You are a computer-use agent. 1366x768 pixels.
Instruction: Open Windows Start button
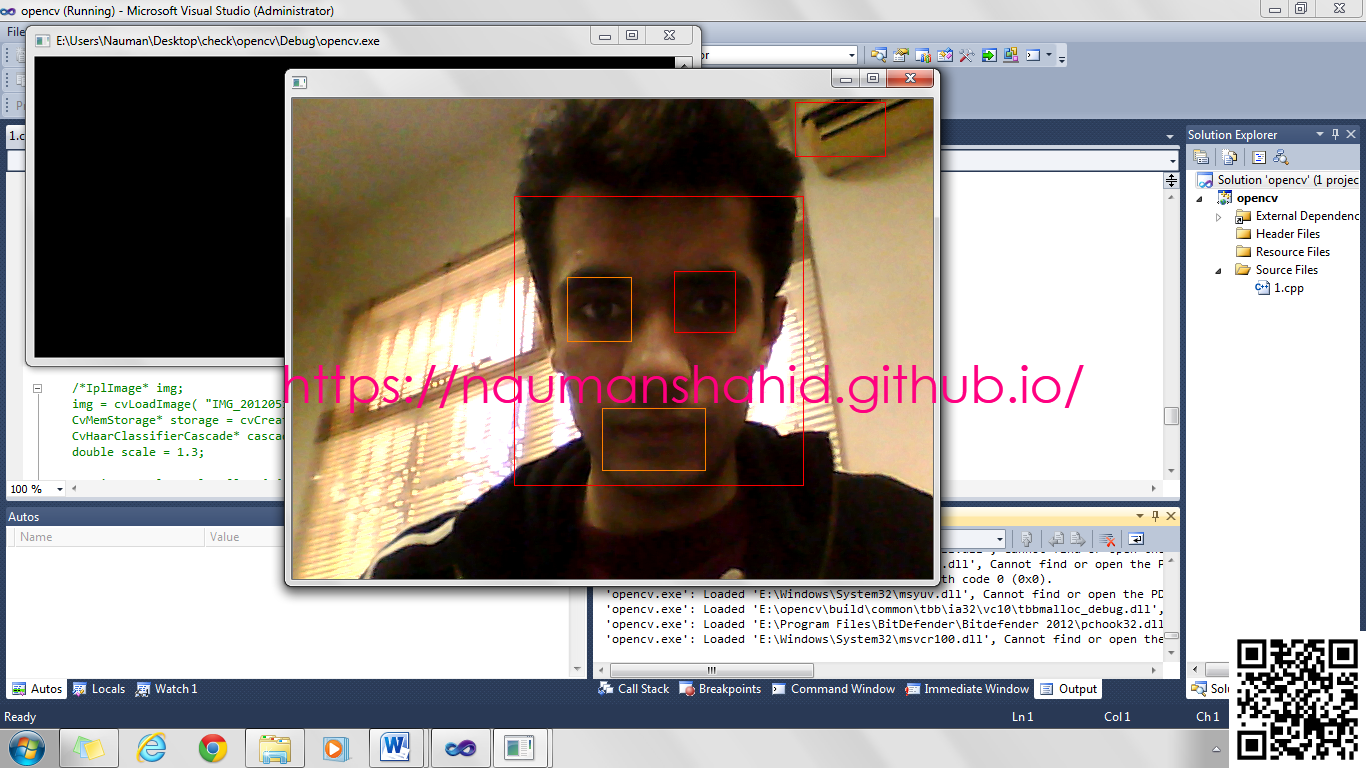pyautogui.click(x=27, y=747)
